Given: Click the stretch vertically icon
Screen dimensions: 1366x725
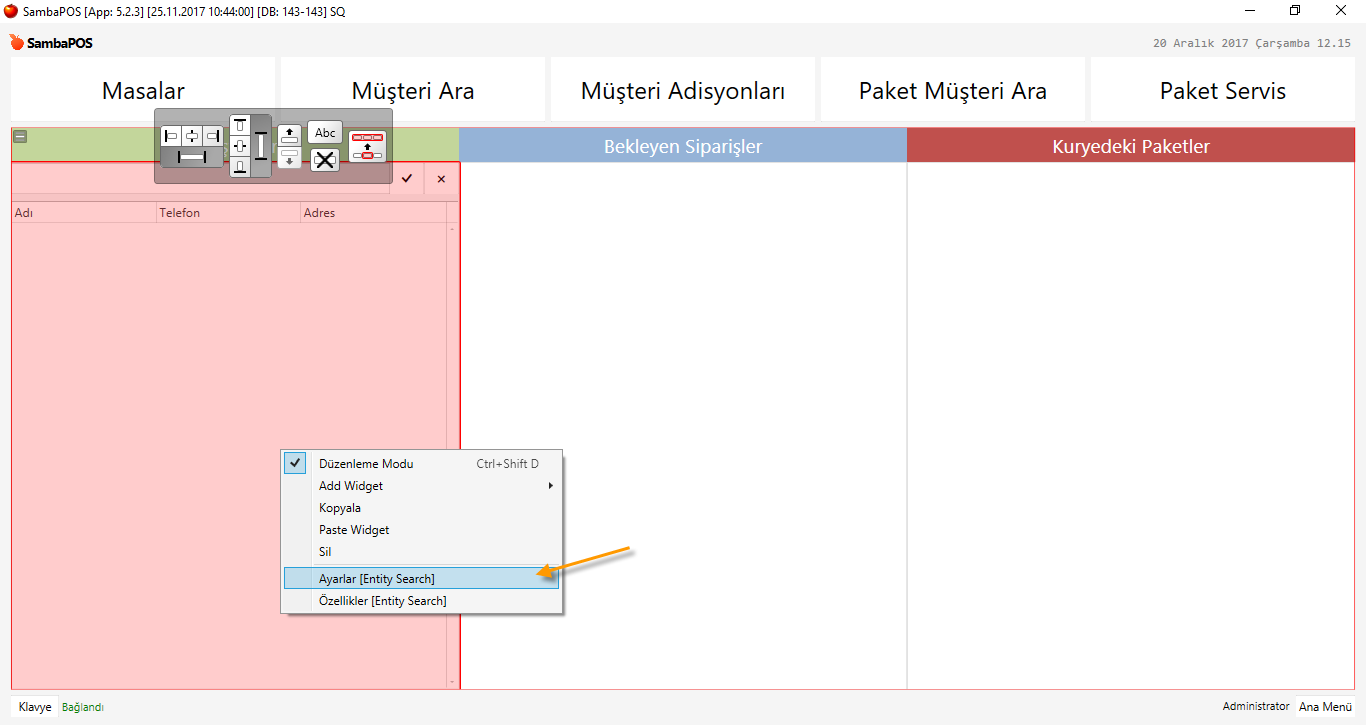Looking at the screenshot, I should click(x=261, y=146).
